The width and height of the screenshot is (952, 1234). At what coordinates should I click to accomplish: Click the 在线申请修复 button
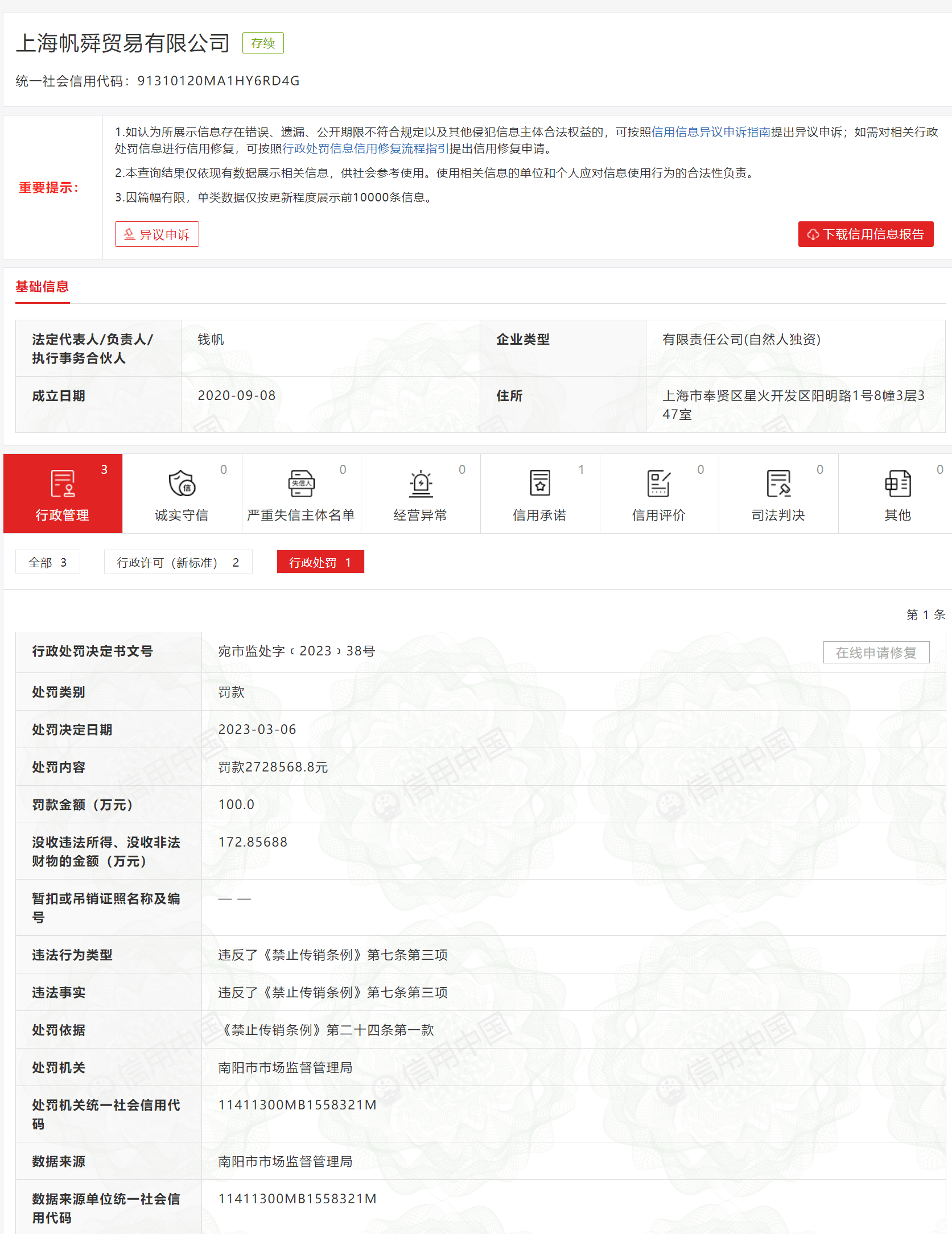[876, 652]
